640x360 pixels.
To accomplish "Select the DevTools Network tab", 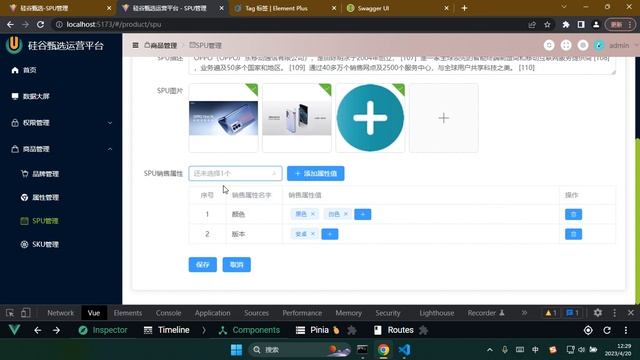I will coord(60,313).
